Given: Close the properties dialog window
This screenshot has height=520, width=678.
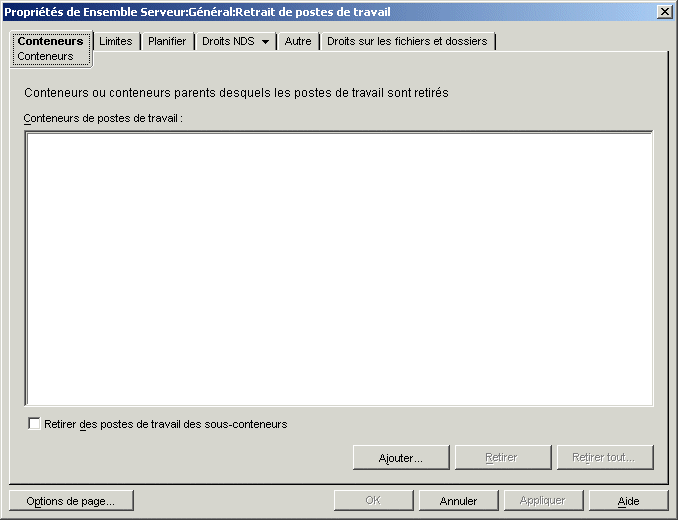Looking at the screenshot, I should point(664,12).
